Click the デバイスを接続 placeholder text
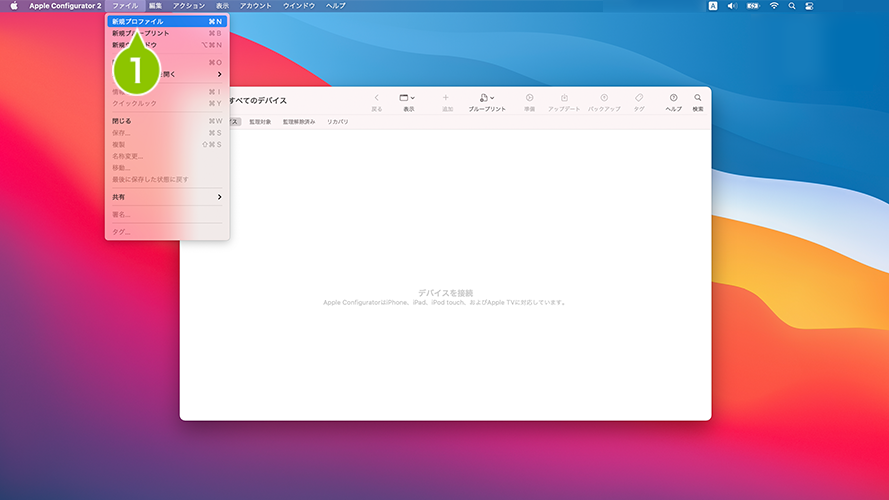 pos(446,293)
